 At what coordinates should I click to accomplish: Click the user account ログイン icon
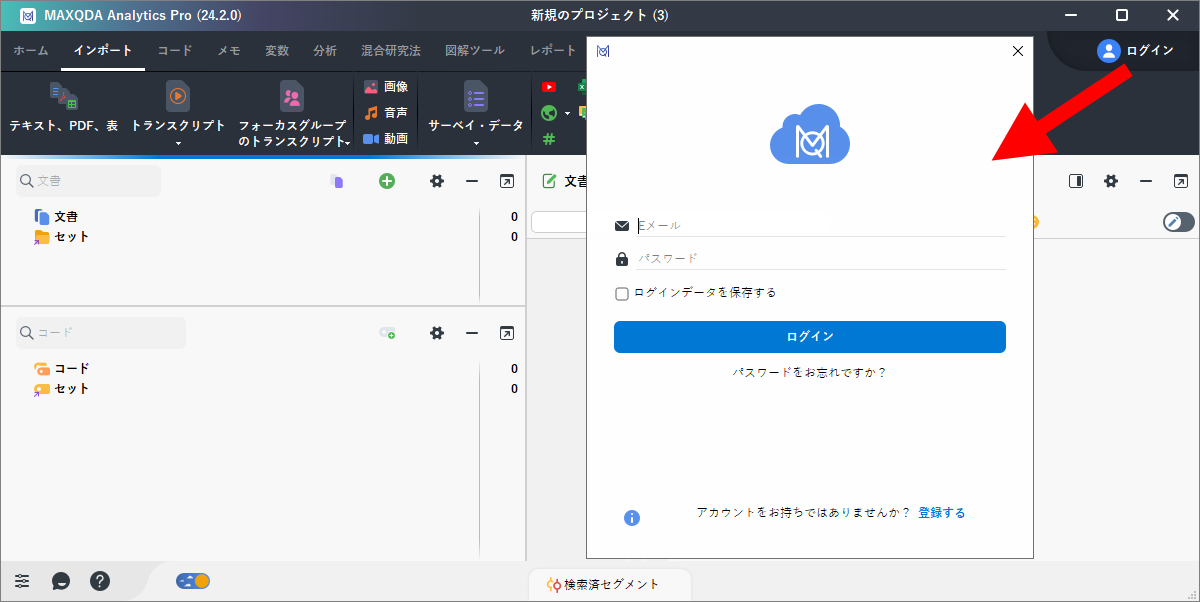[x=1109, y=50]
